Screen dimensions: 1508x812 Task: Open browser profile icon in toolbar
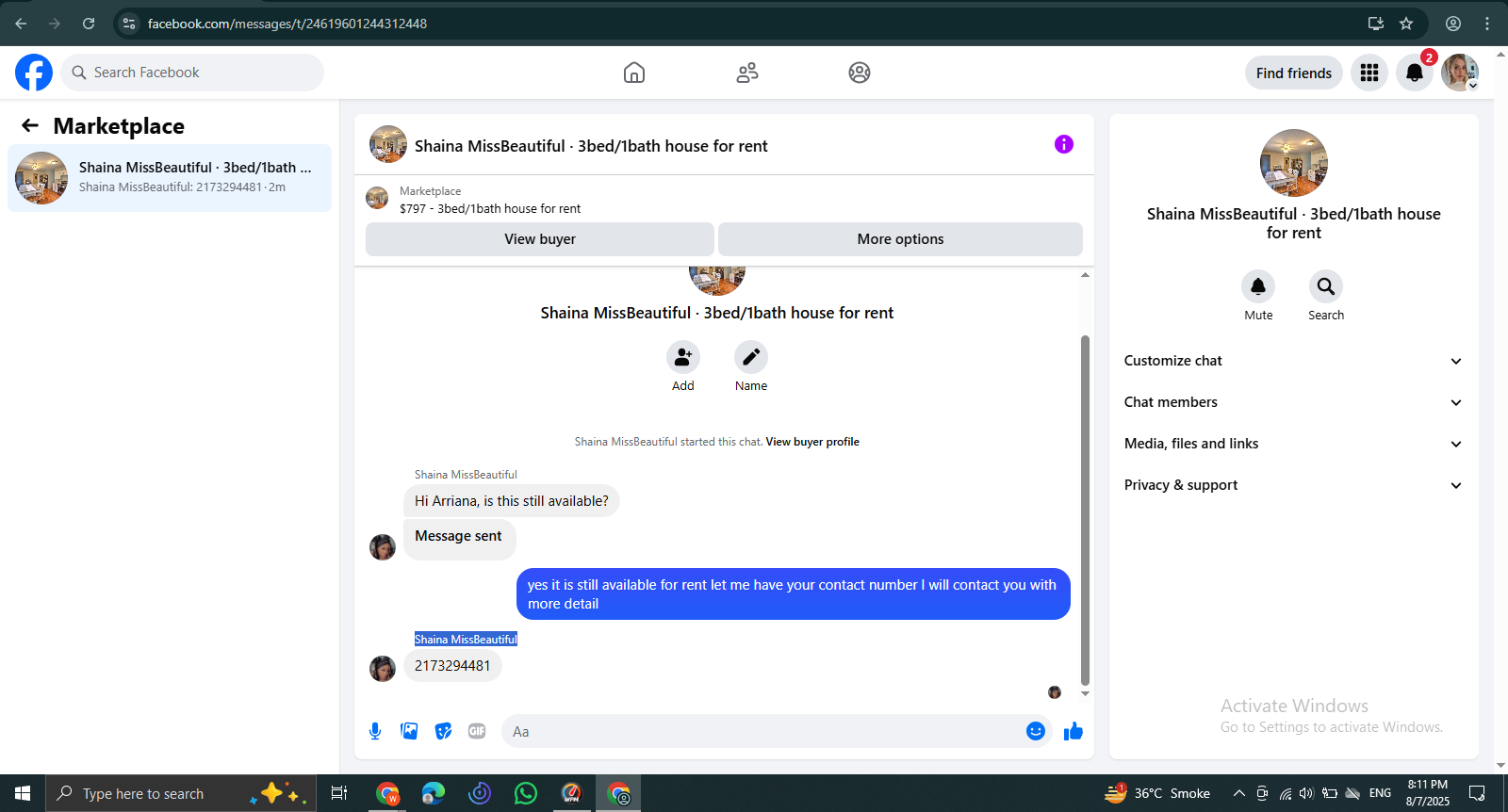pyautogui.click(x=1453, y=24)
